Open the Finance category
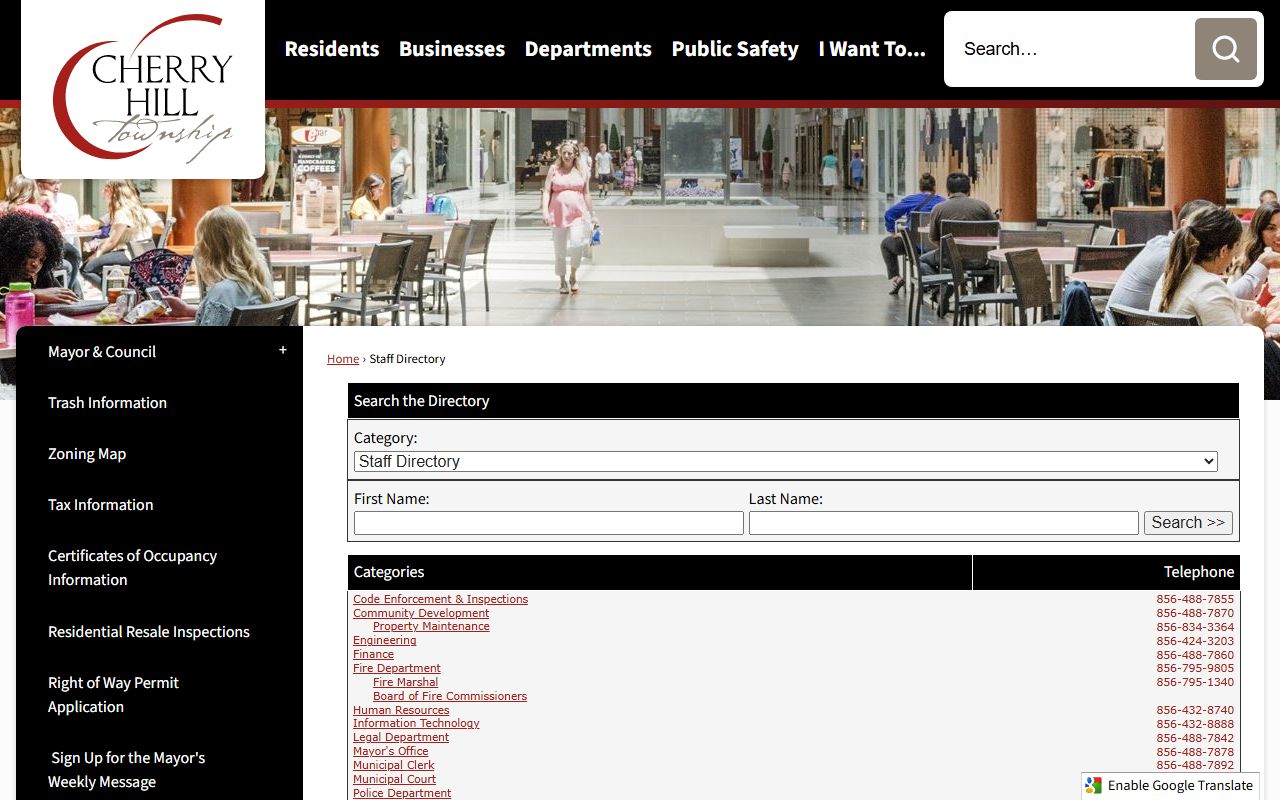The image size is (1280, 800). [373, 654]
